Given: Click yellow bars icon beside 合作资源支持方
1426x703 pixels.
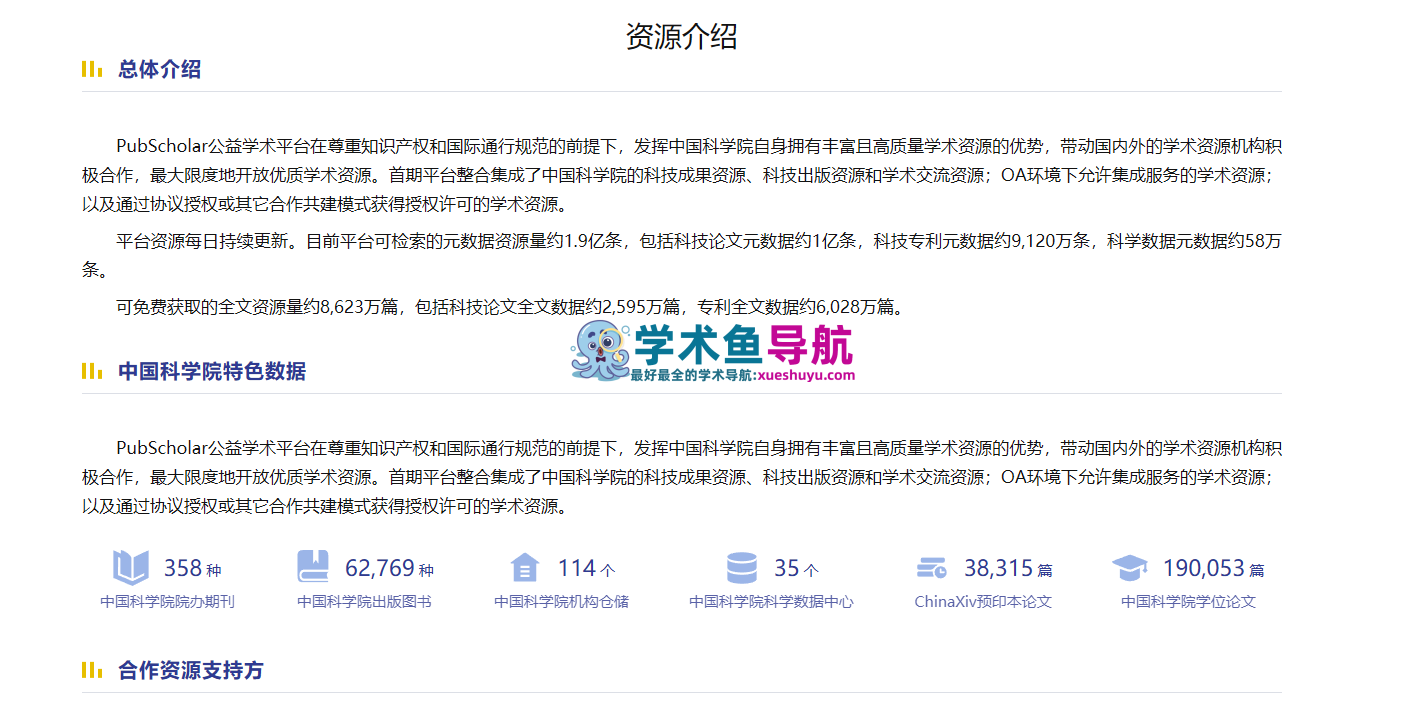Looking at the screenshot, I should point(92,670).
